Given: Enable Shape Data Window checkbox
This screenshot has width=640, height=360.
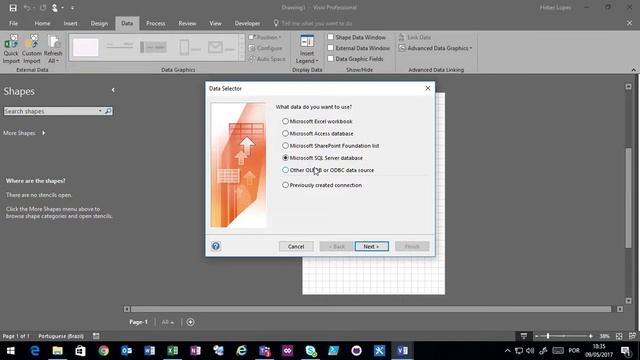Looking at the screenshot, I should tap(331, 37).
